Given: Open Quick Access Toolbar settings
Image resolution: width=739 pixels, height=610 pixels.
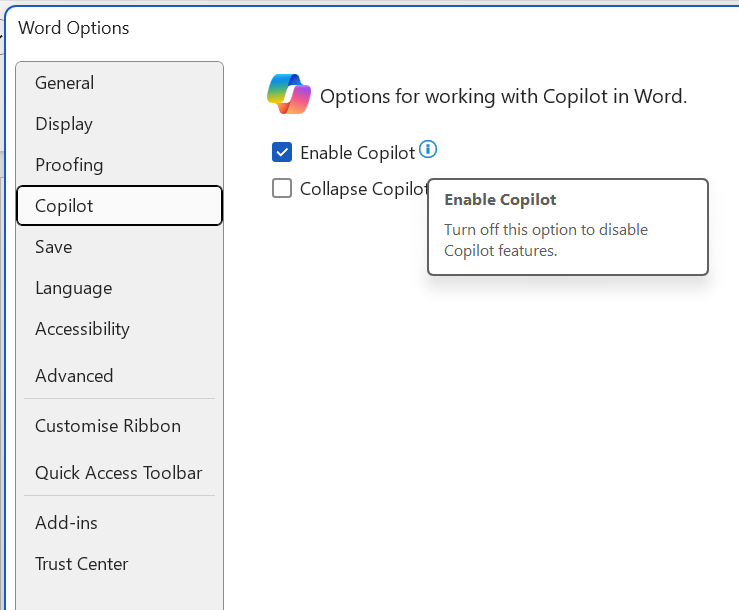Looking at the screenshot, I should pyautogui.click(x=119, y=473).
